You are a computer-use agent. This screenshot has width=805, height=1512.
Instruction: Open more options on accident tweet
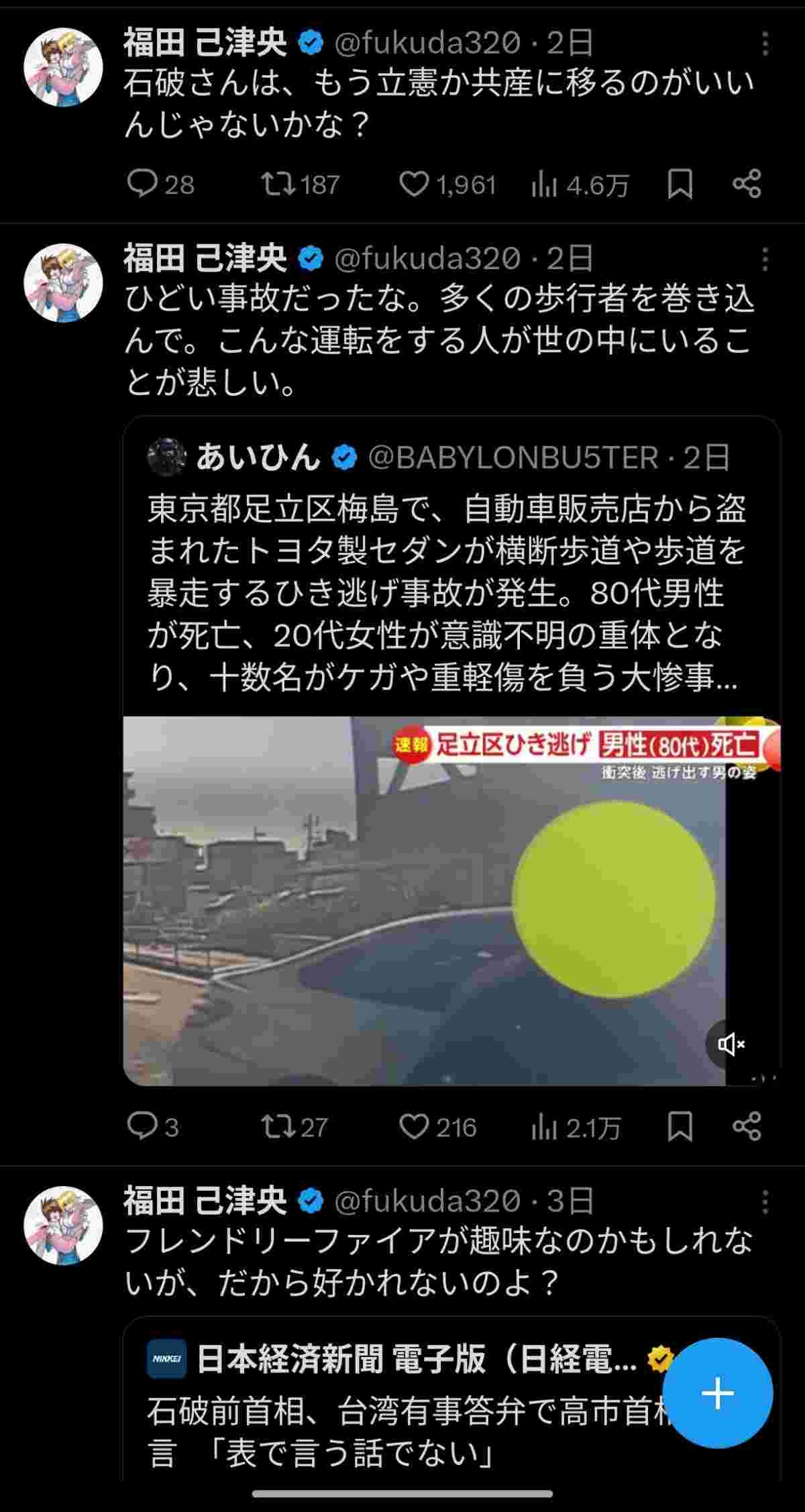pos(765,259)
